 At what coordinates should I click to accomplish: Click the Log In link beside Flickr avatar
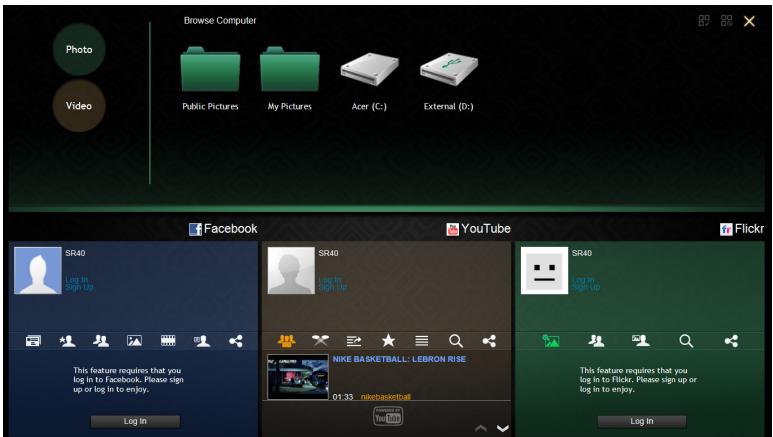(x=583, y=280)
